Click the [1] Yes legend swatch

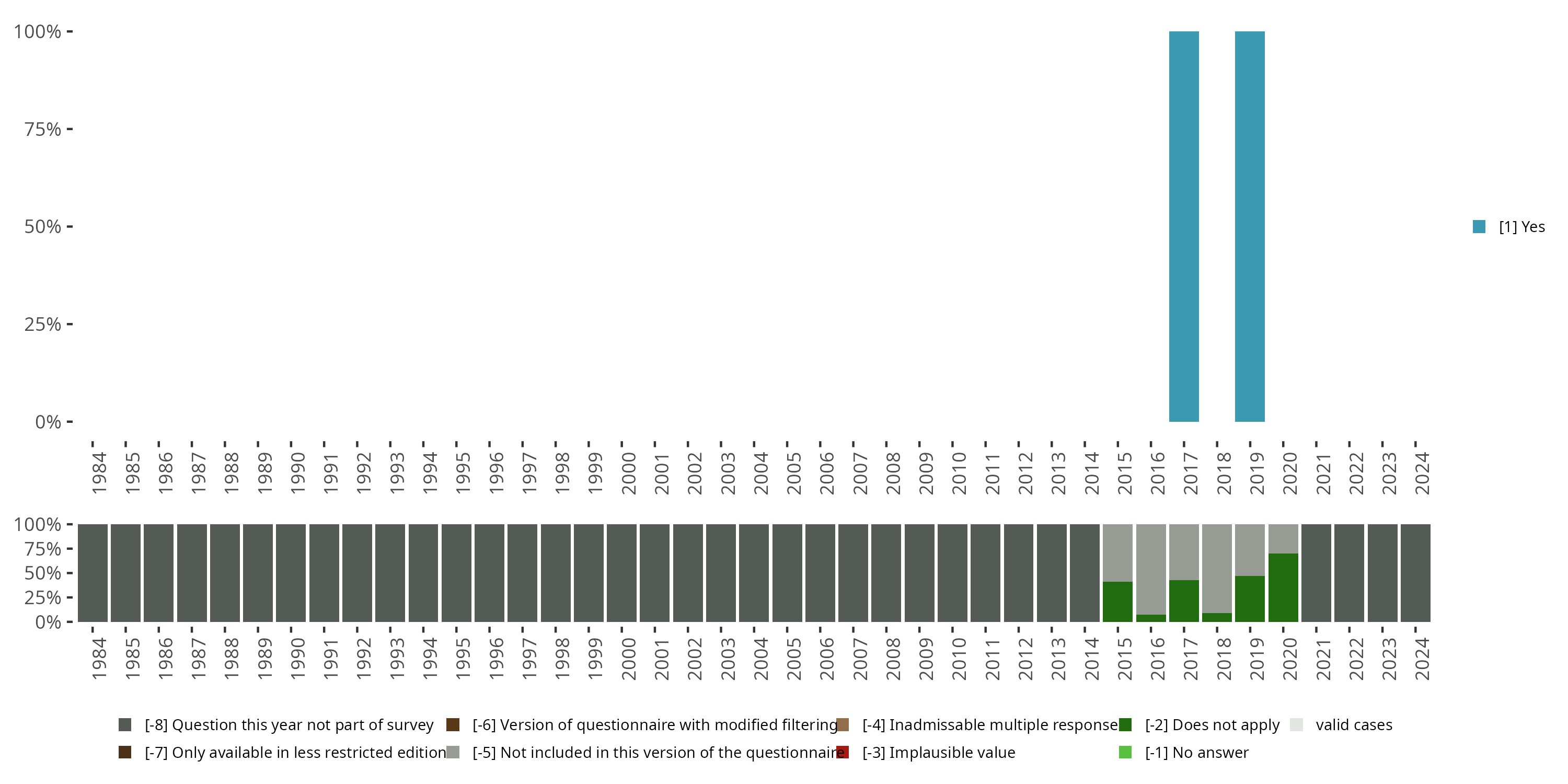(1479, 227)
